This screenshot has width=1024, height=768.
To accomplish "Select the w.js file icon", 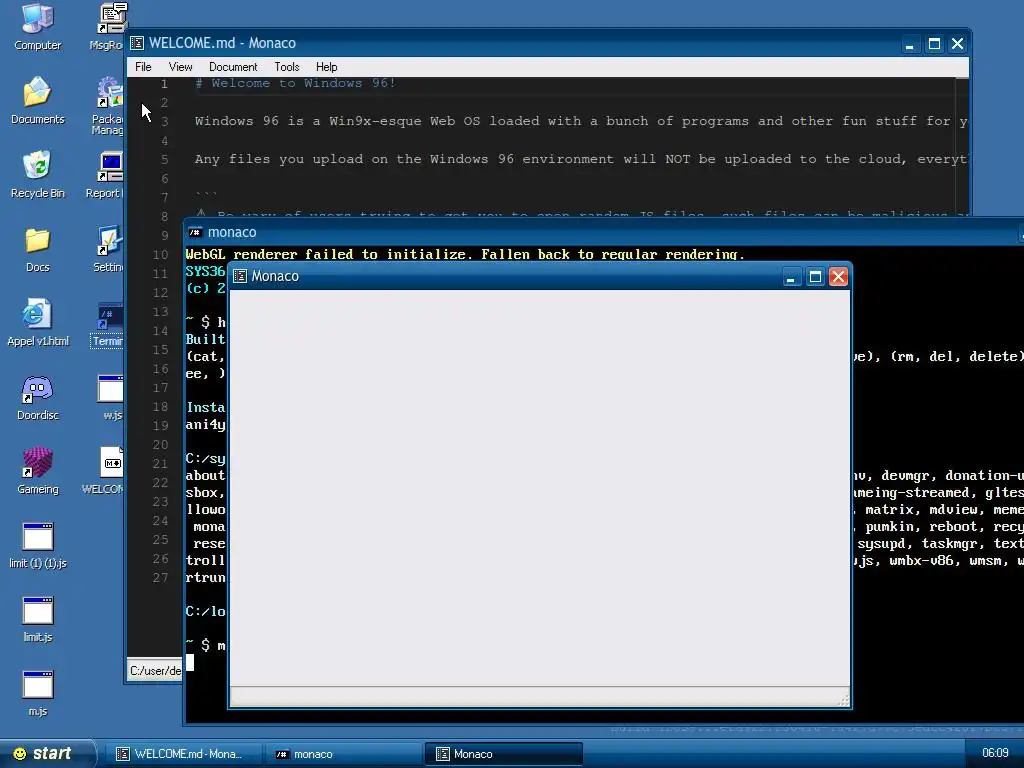I will pyautogui.click(x=111, y=397).
